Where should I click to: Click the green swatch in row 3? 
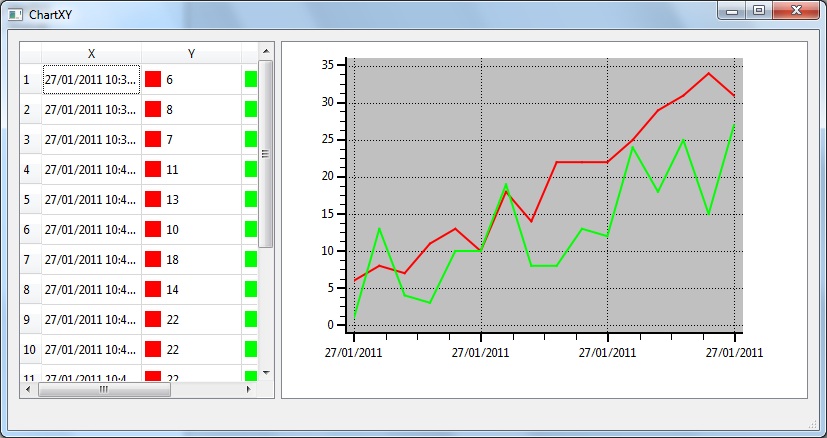tap(251, 139)
